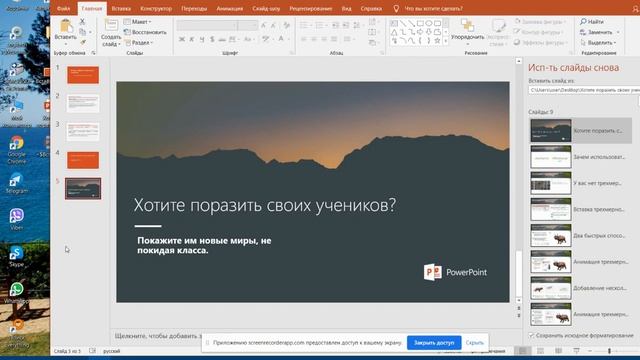
Task: Click the Закрыть доступ button
Action: click(434, 343)
